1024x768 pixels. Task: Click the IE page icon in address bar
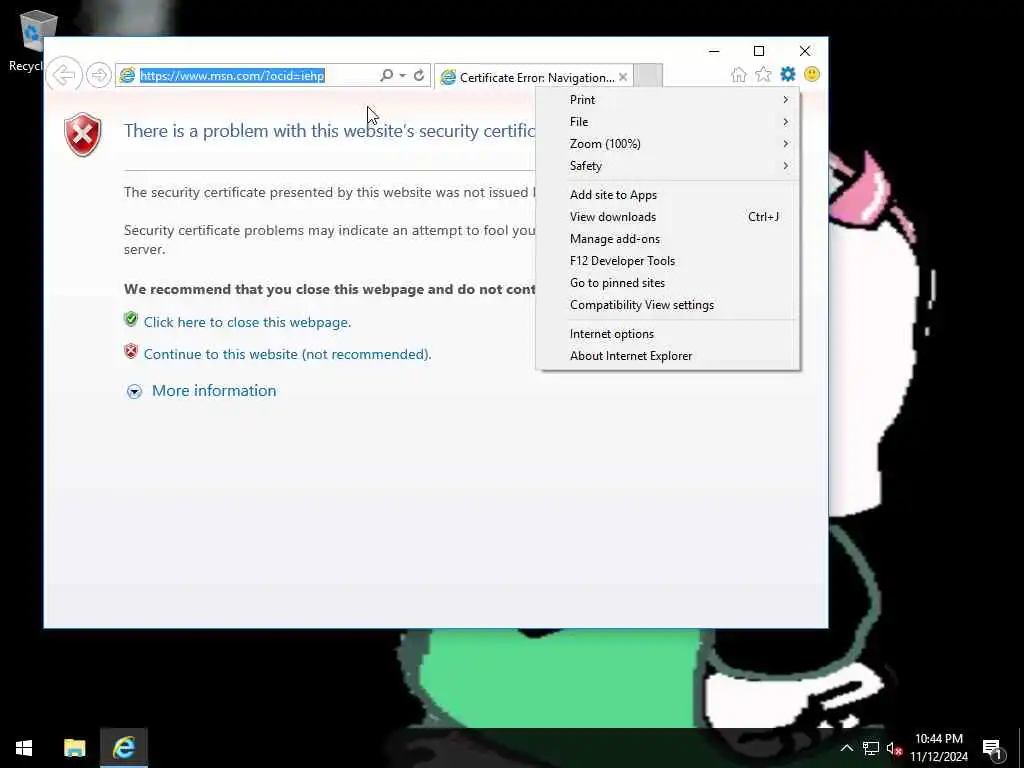[x=127, y=76]
